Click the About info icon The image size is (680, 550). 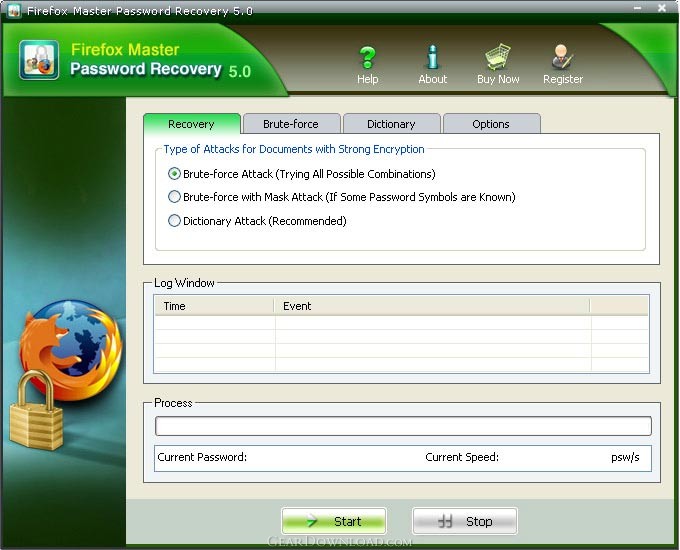point(432,57)
